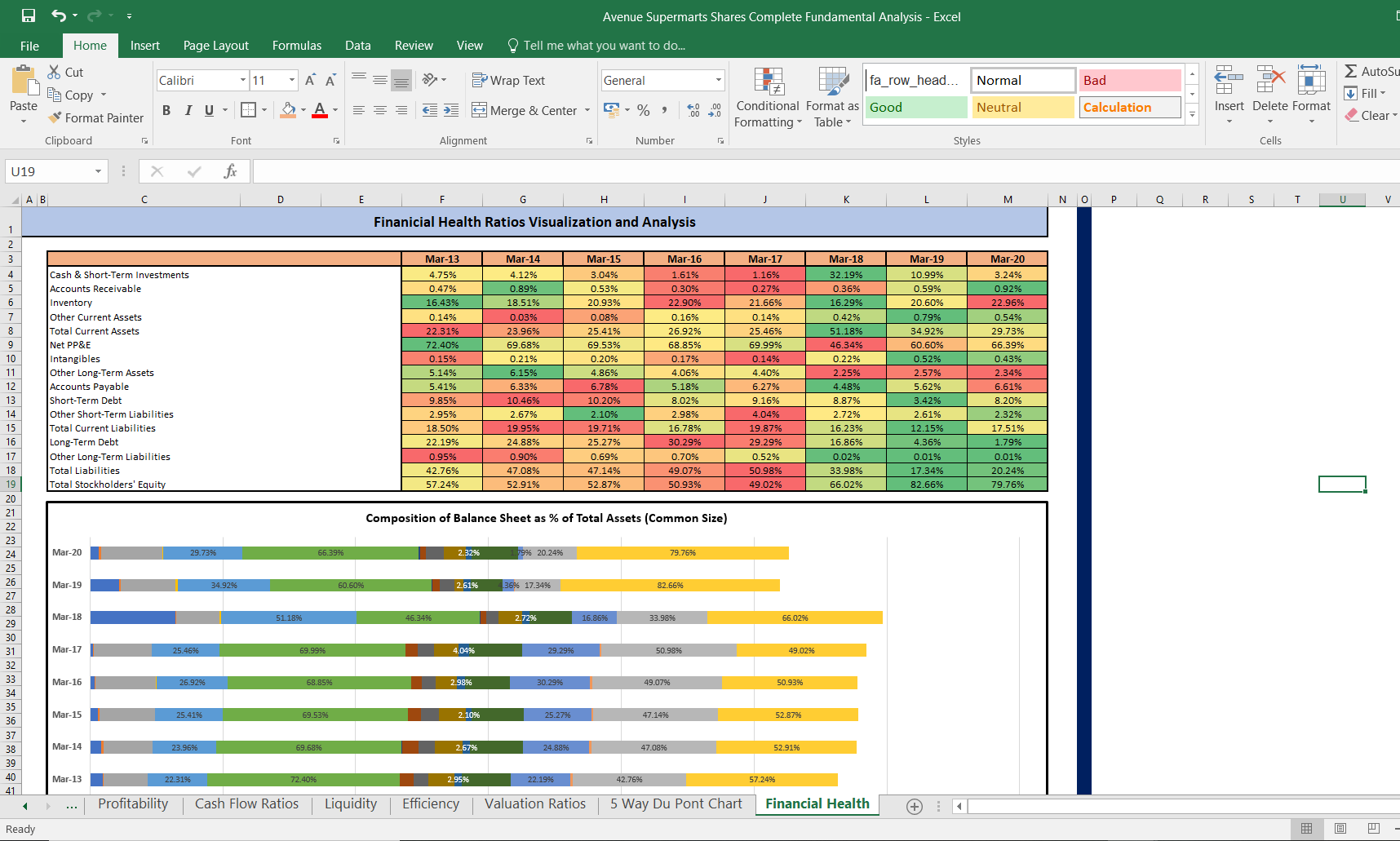Switch to the Formulas ribbon tab

[x=297, y=46]
